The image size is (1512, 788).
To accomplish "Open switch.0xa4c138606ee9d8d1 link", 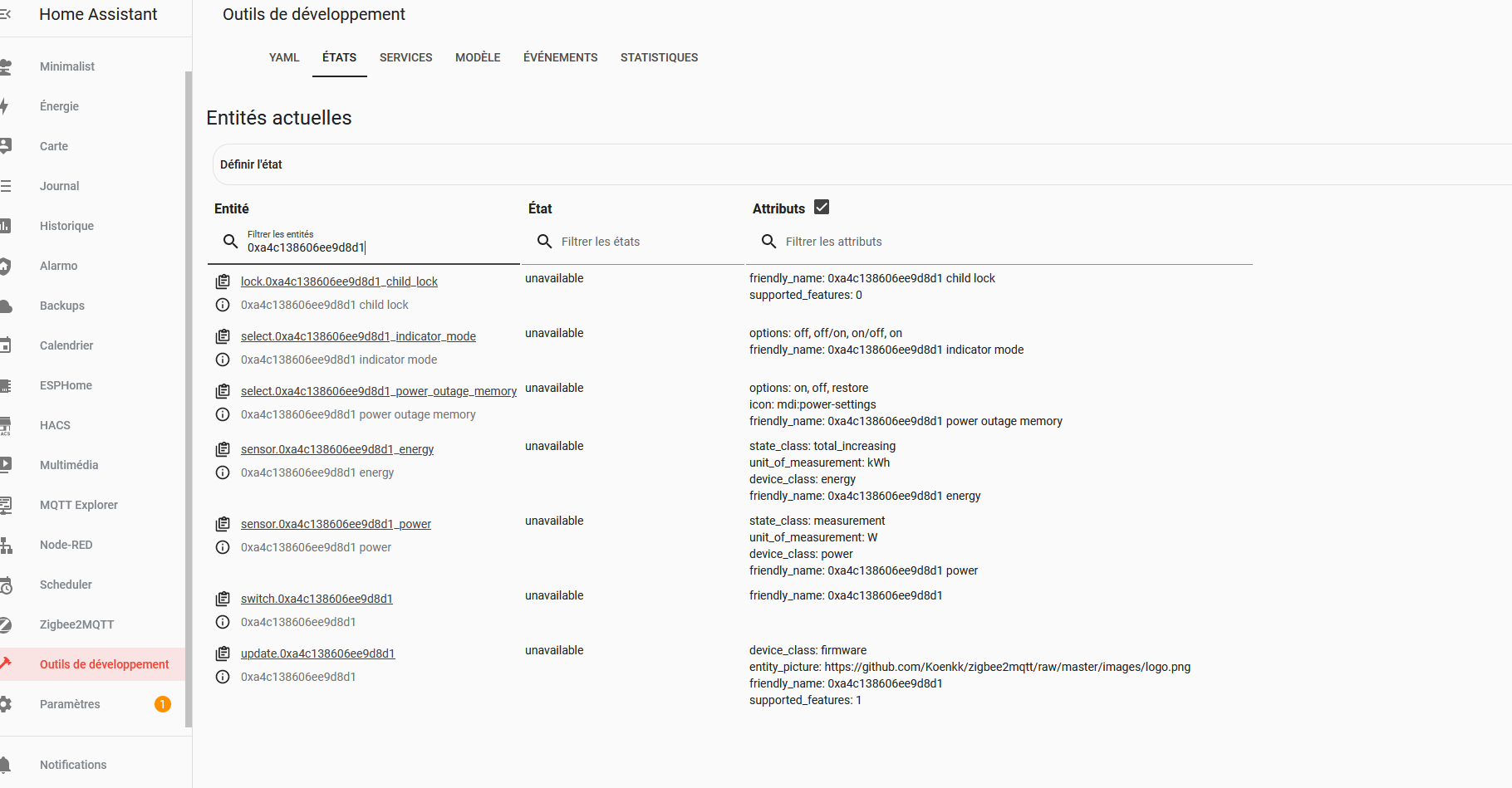I will [317, 599].
